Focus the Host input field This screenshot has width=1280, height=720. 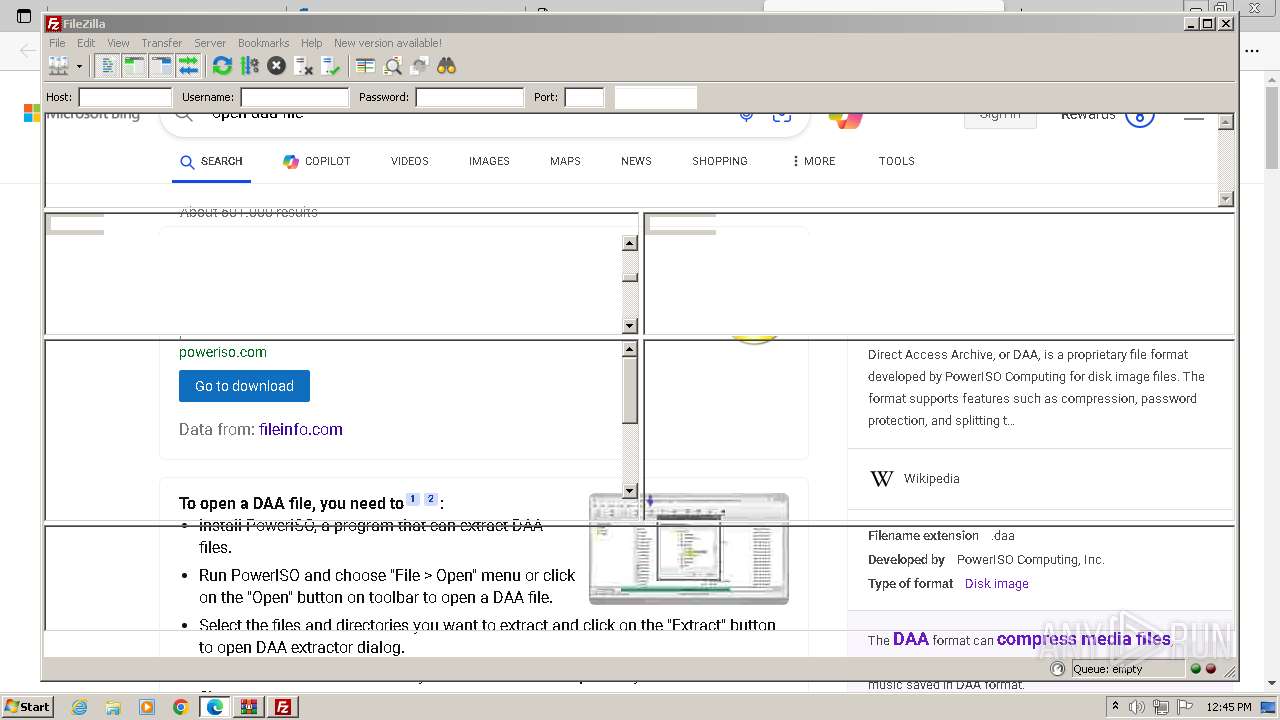tap(125, 97)
